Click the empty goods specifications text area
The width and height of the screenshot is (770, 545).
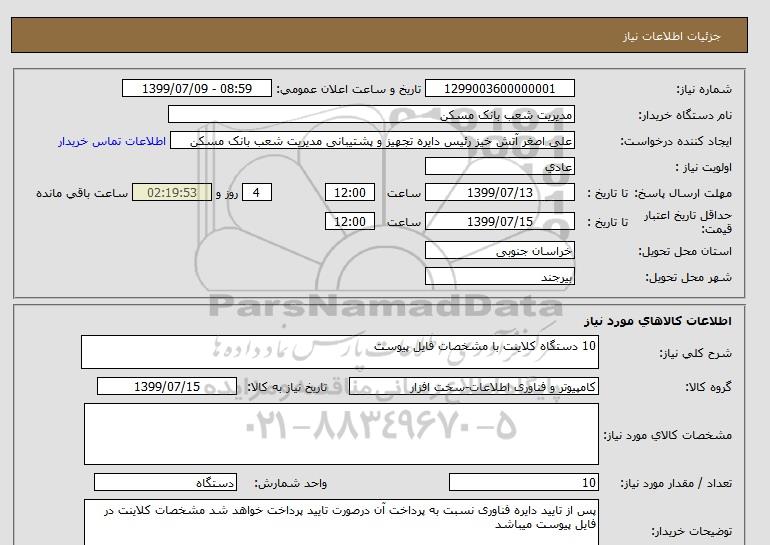[x=341, y=434]
